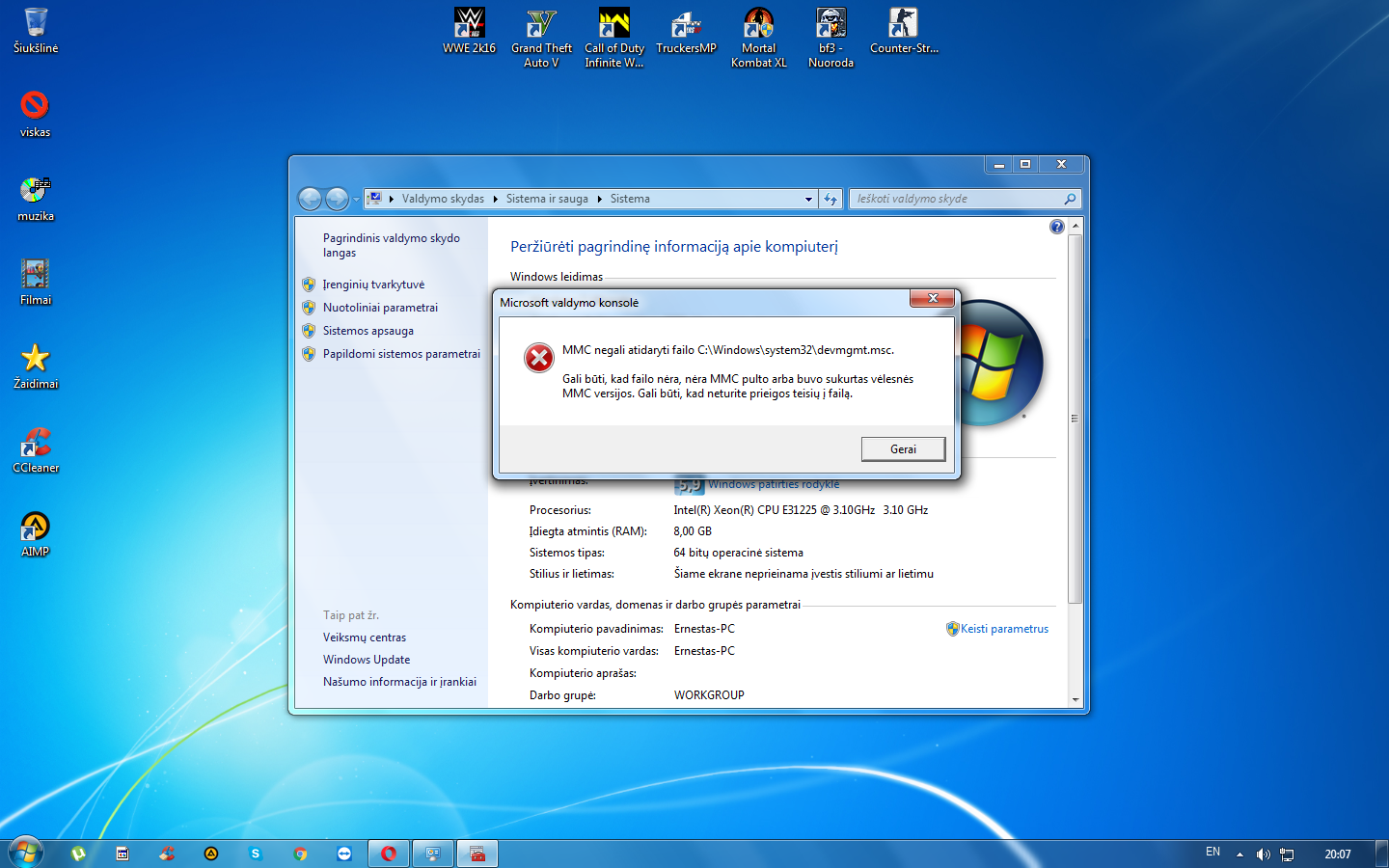Open TeamViewer from the taskbar
This screenshot has height=868, width=1389.
pos(344,854)
